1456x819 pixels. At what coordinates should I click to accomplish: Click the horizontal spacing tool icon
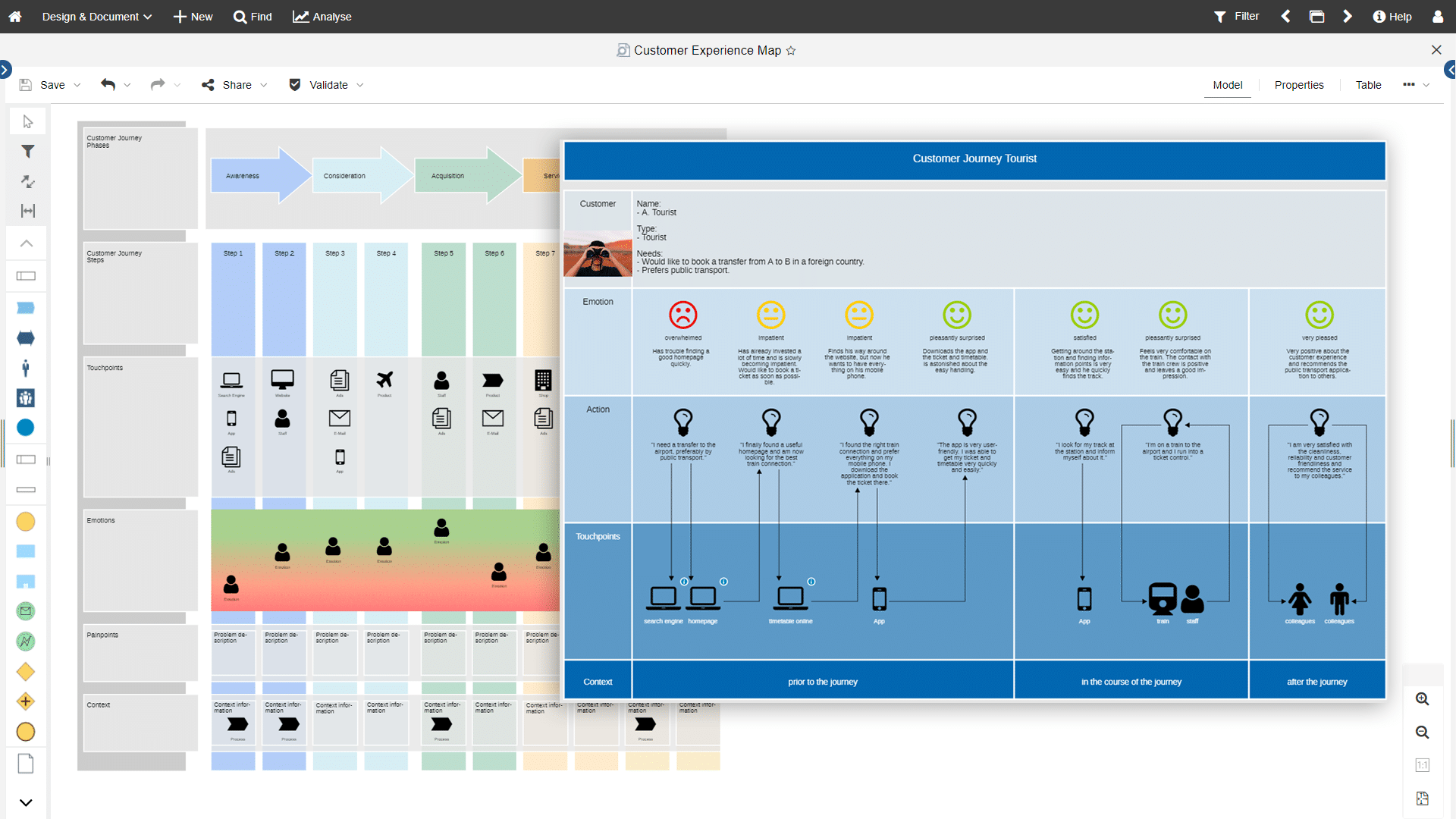[x=28, y=211]
